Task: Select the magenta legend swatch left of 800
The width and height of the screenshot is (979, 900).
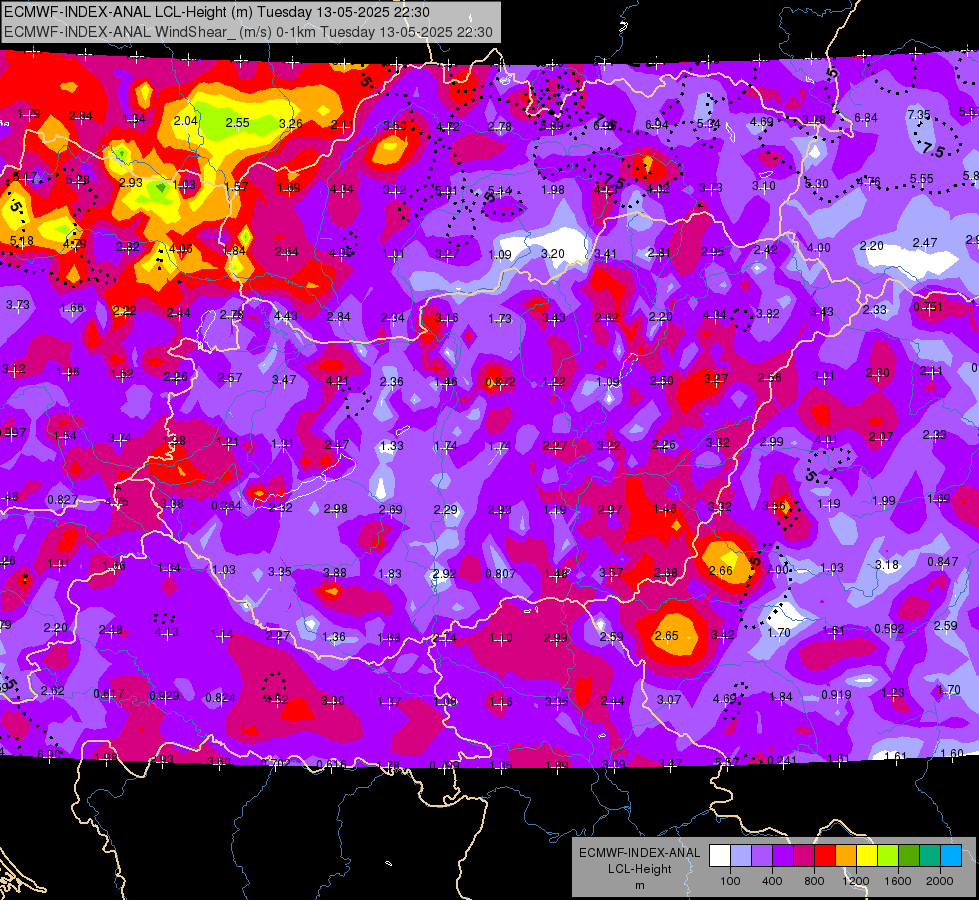Action: tap(804, 855)
